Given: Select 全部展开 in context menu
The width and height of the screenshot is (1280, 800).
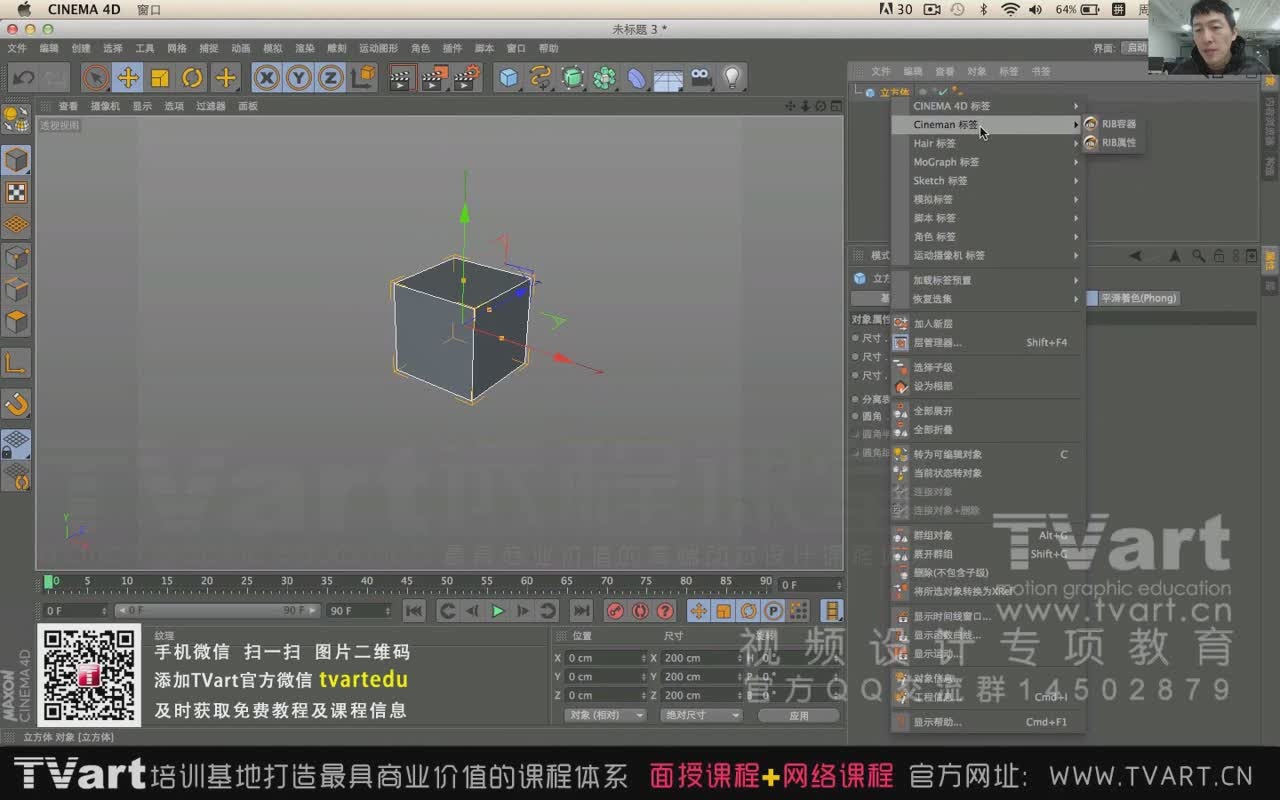Looking at the screenshot, I should click(988, 411).
